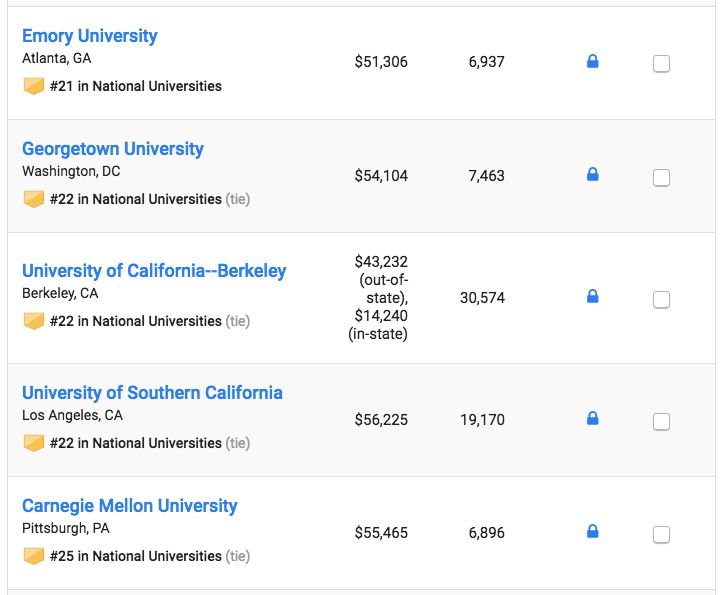Click Carnegie Mellon's yellow ranking badge icon
The width and height of the screenshot is (725, 595).
[x=34, y=556]
